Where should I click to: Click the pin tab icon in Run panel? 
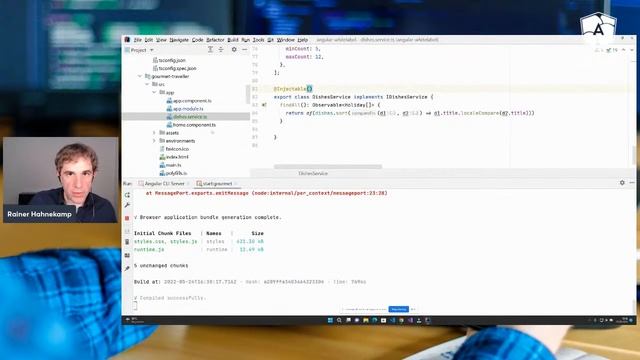(127, 269)
